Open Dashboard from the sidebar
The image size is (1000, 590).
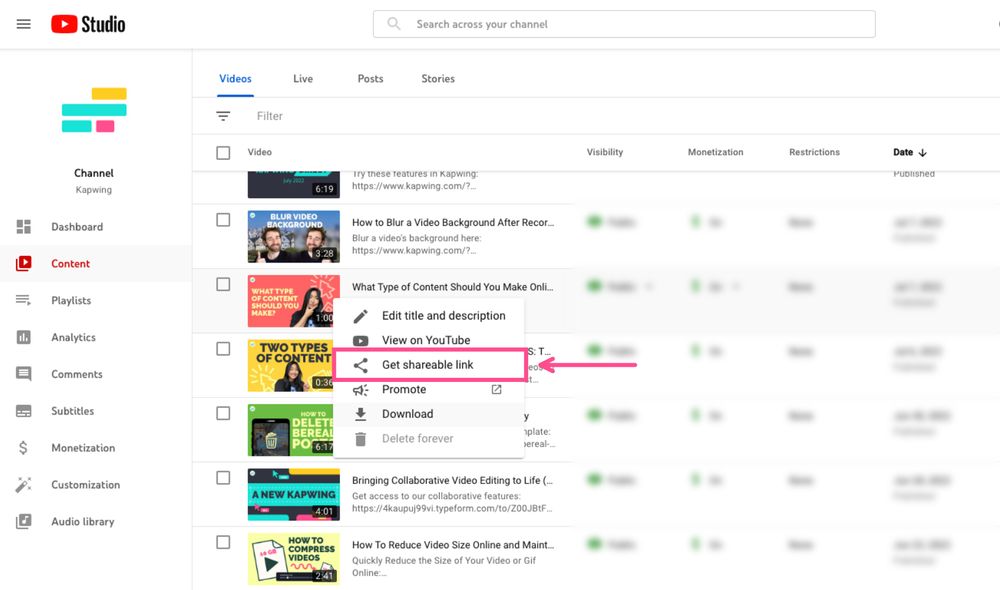click(77, 227)
